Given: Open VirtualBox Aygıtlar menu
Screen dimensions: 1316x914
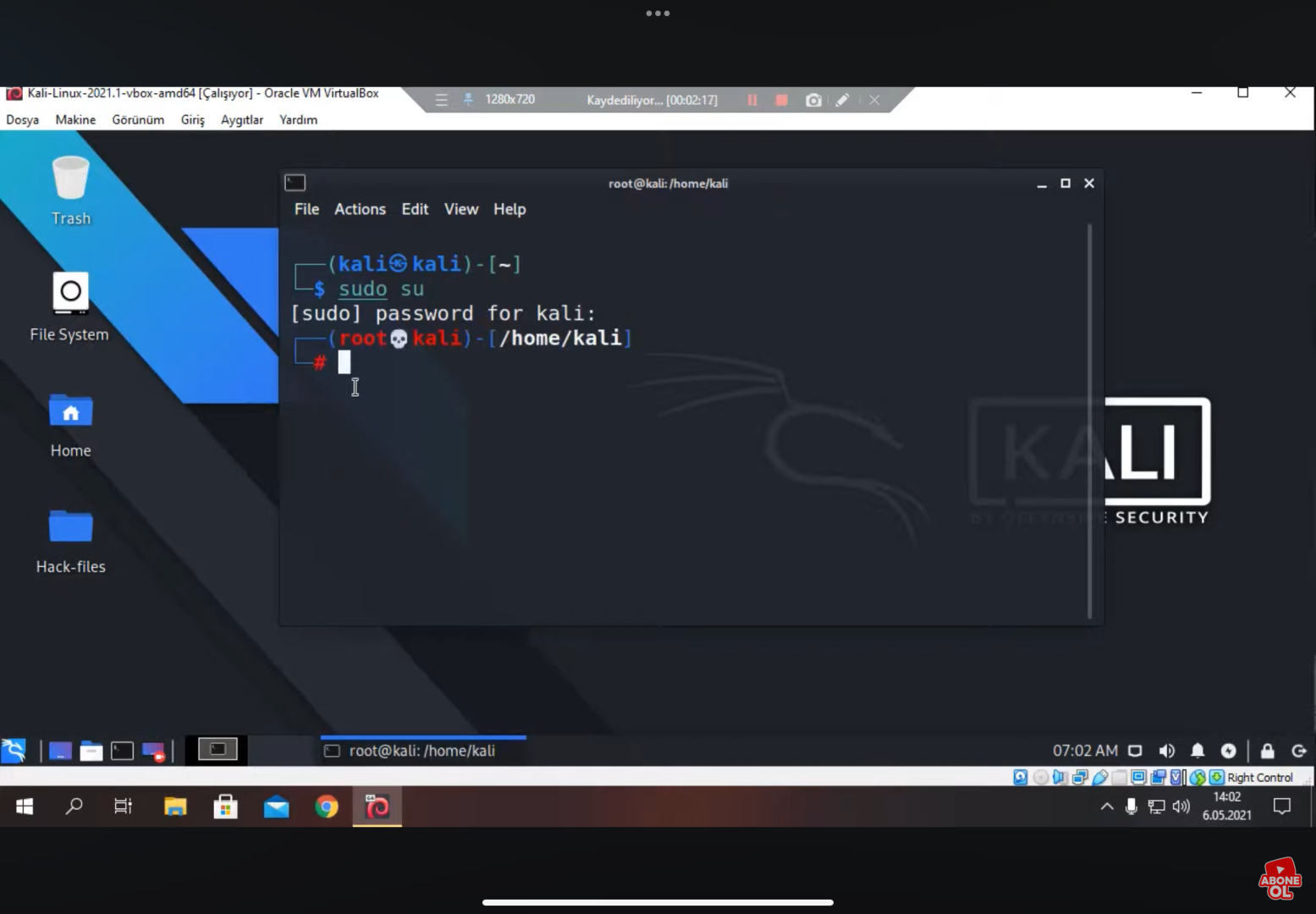Looking at the screenshot, I should [x=242, y=120].
